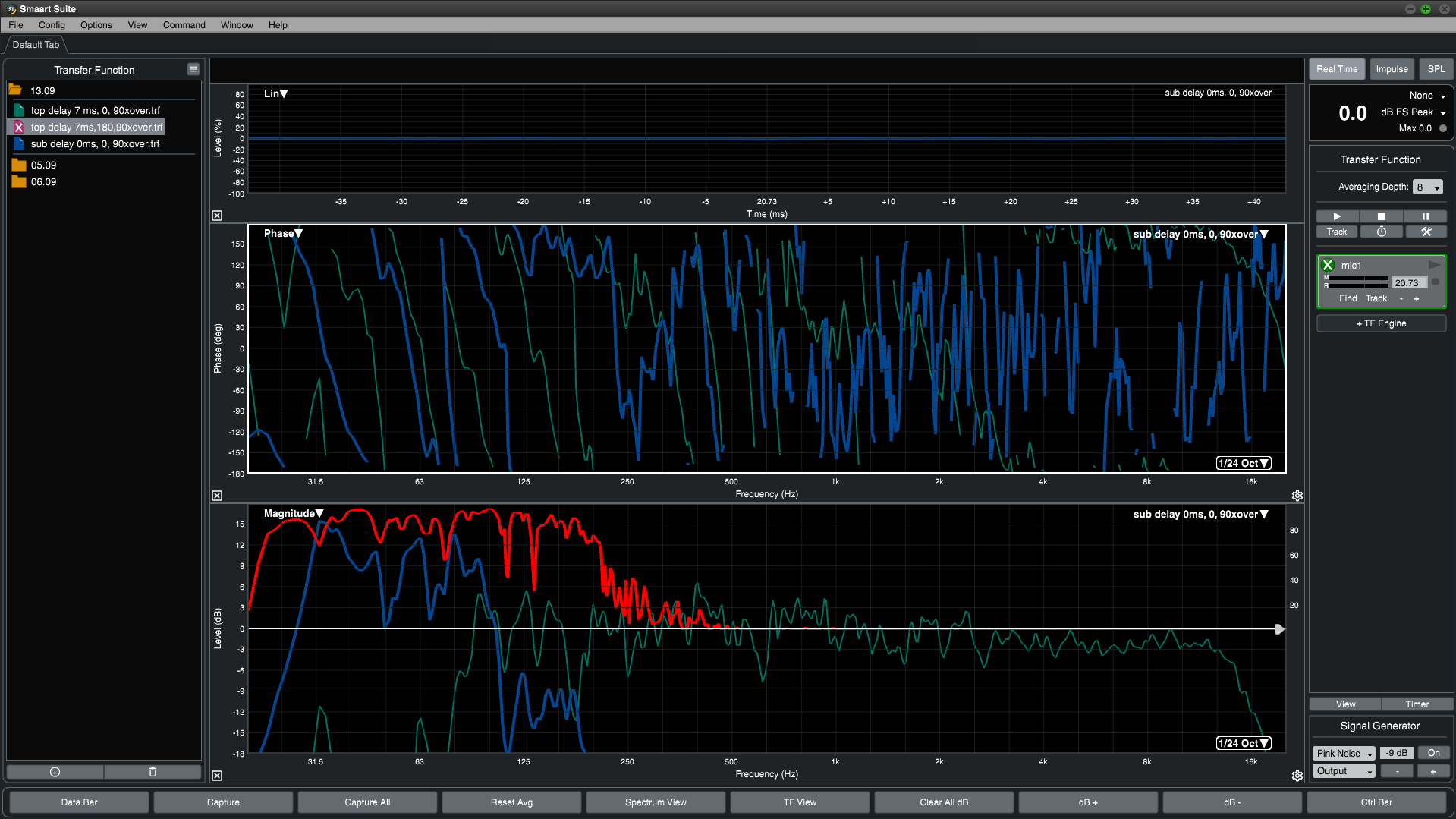This screenshot has width=1456, height=819.
Task: Click the green trace icon of top delay 7 ms
Action: coord(19,110)
